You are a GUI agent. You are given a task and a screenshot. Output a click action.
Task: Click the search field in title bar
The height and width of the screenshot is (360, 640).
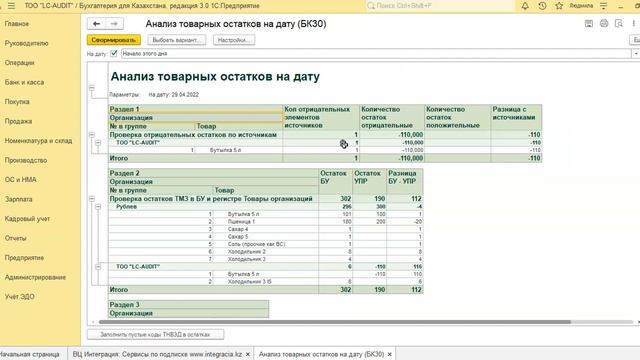(x=439, y=6)
